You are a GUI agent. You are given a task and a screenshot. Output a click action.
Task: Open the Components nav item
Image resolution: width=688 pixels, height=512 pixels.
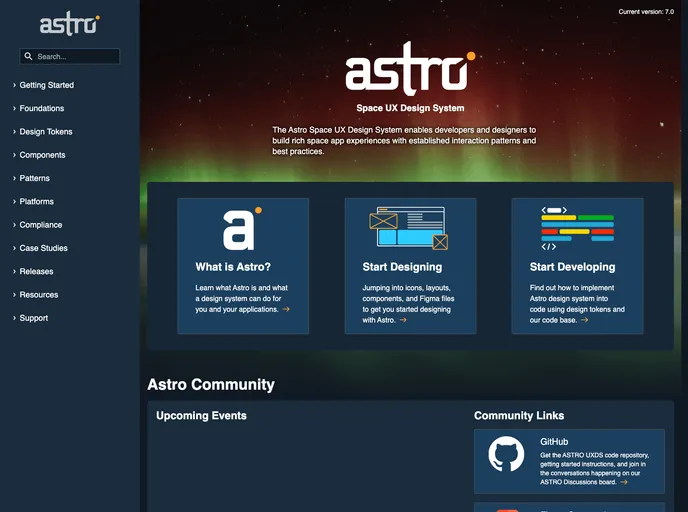(x=42, y=155)
